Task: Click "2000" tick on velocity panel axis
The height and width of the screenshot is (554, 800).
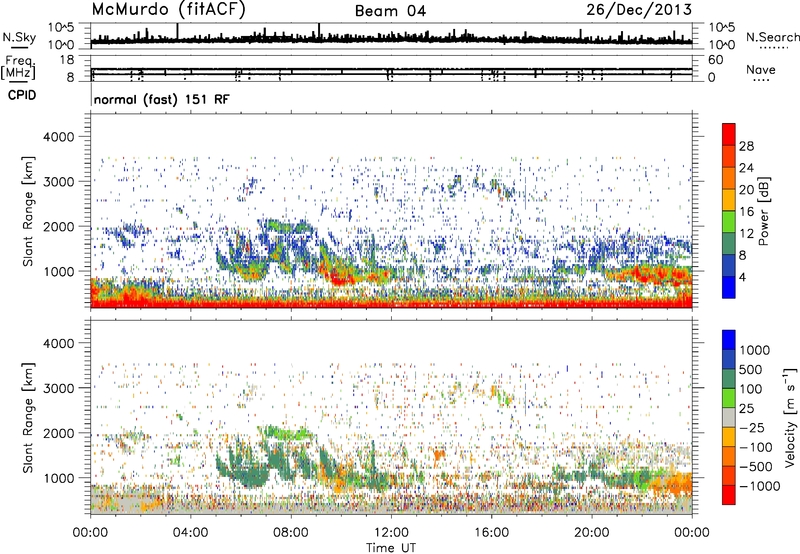Action: coord(59,434)
